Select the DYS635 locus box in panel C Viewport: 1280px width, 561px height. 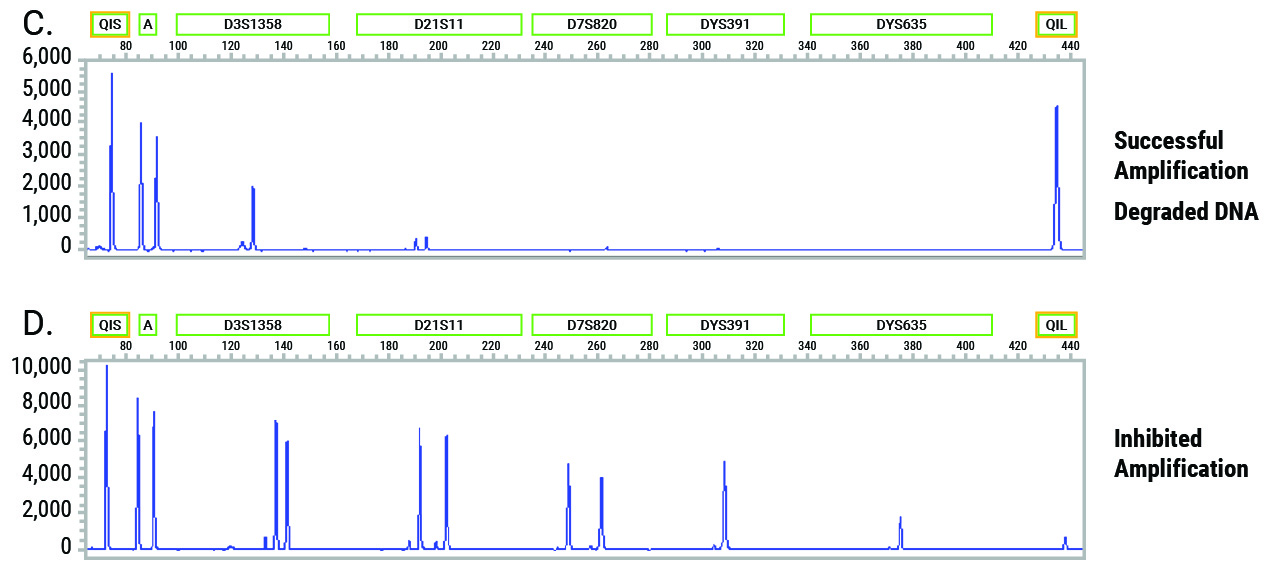[901, 24]
